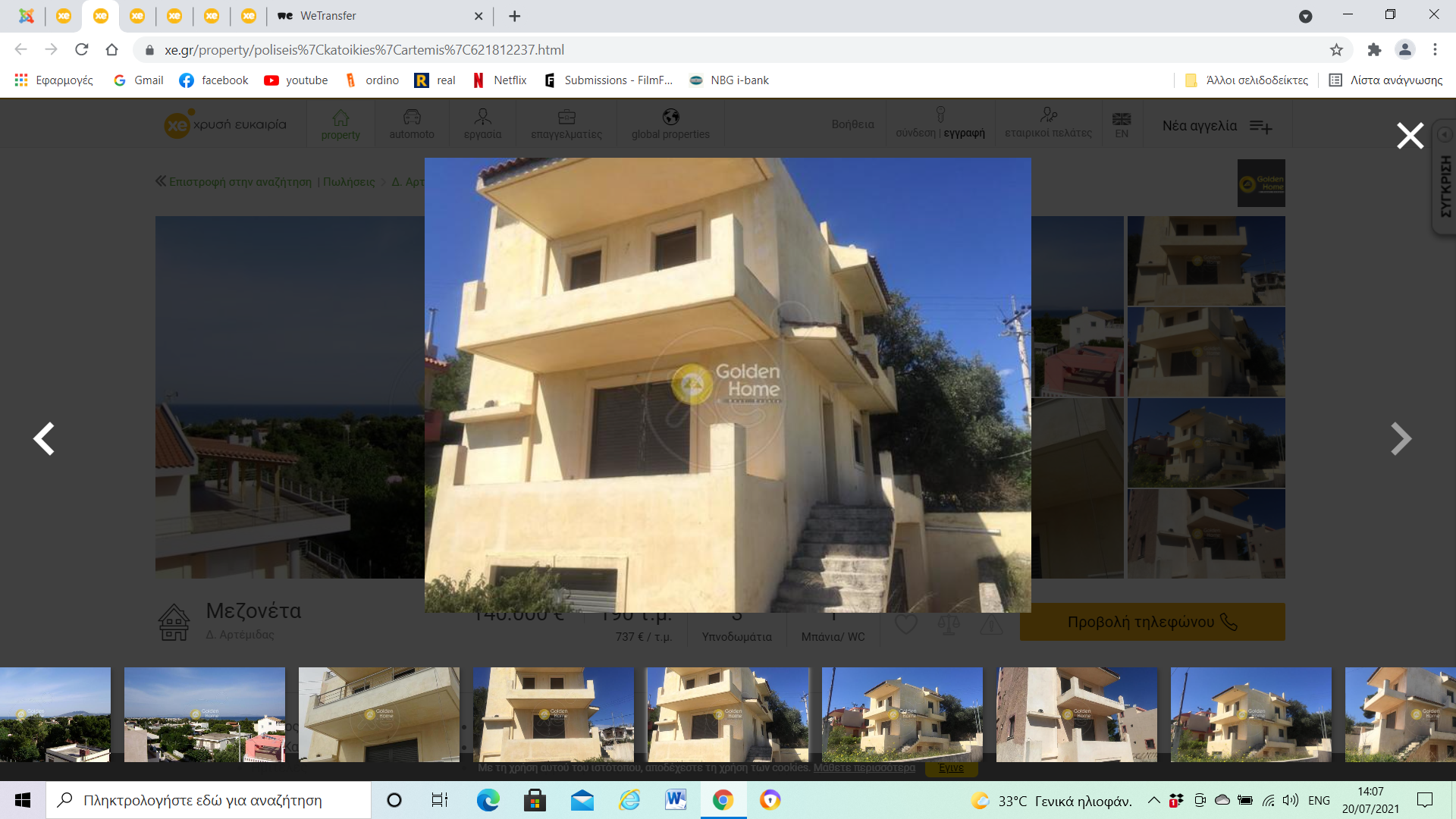The image size is (1456, 819).
Task: Open Chrome extensions puzzle icon
Action: point(1374,50)
